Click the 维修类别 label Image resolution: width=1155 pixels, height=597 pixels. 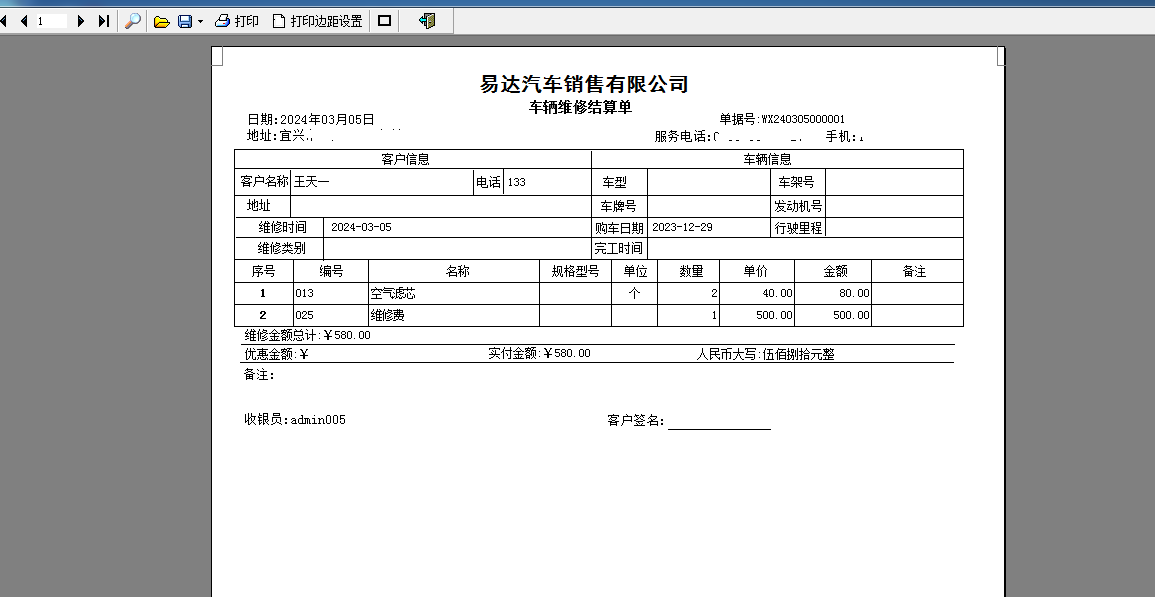tap(281, 248)
